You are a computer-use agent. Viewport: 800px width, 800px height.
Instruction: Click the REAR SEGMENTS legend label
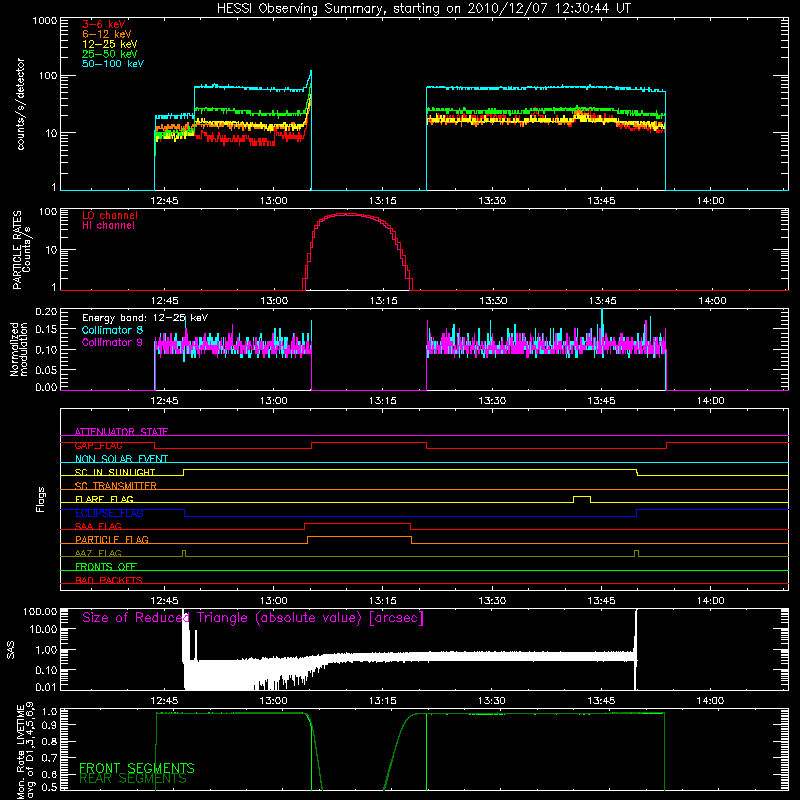[133, 779]
